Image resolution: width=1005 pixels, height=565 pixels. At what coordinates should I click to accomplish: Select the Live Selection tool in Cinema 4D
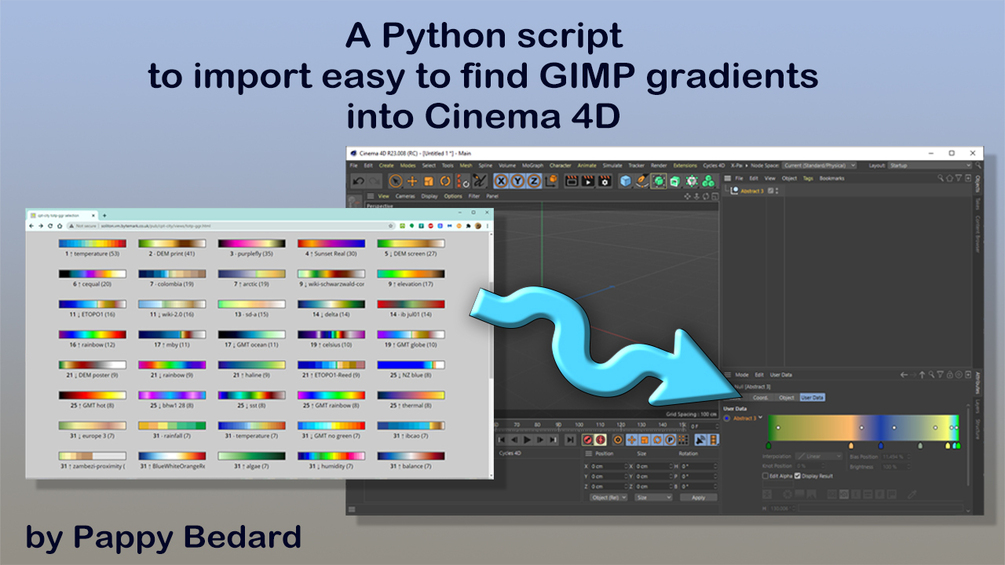(395, 181)
